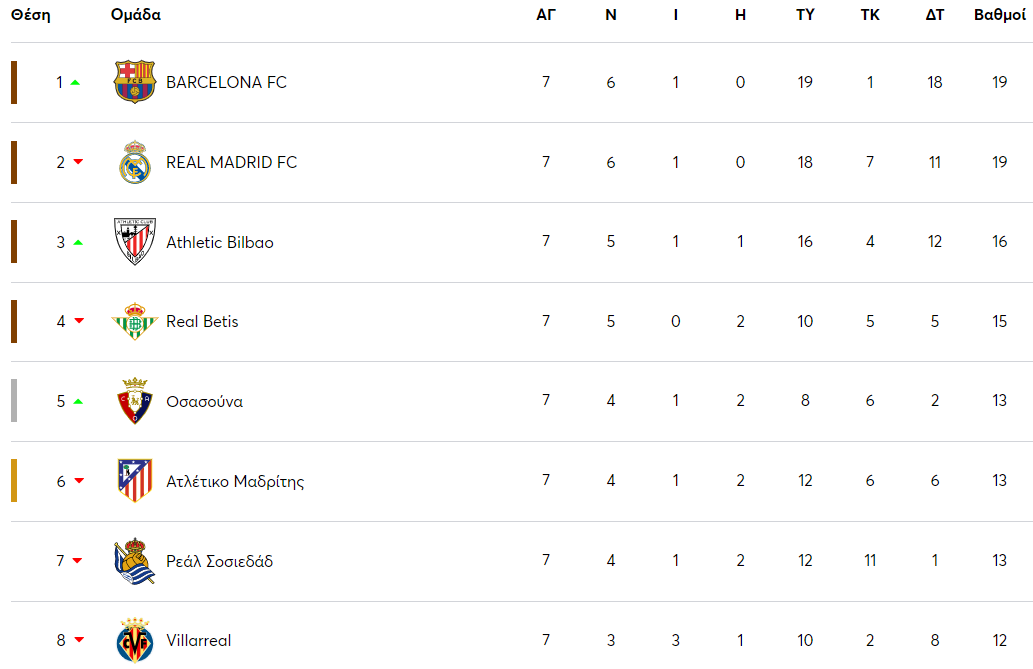Click the Ομάδα column header
Image resolution: width=1033 pixels, height=669 pixels.
point(136,15)
